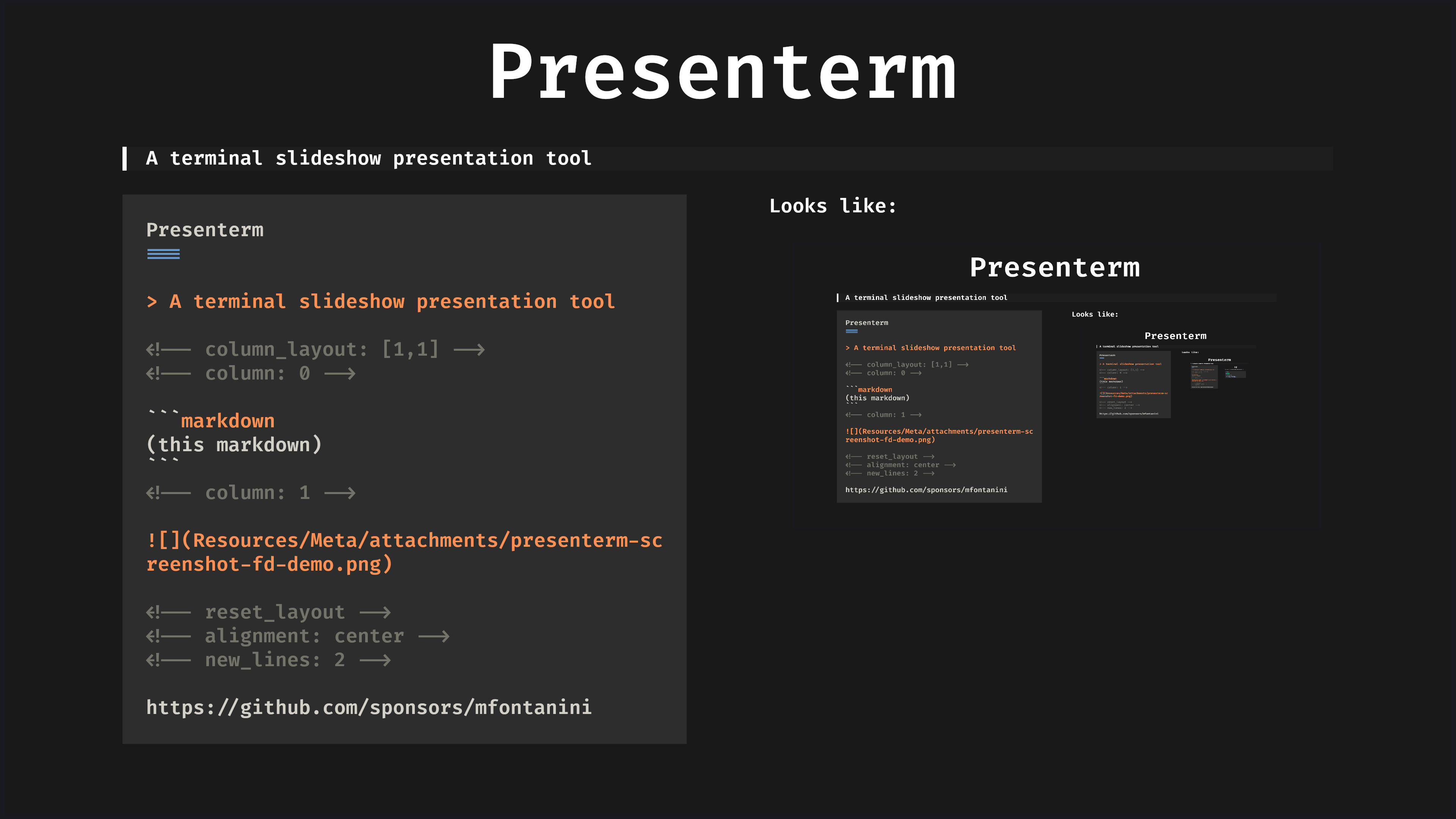Click the large orange "![](Resources/Meta/attachments/presenterm-sc" image path
This screenshot has height=819, width=1456.
click(404, 540)
